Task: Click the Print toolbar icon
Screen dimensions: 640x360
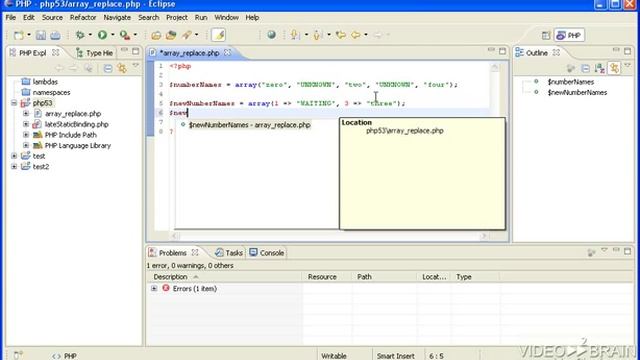Action: pos(56,35)
